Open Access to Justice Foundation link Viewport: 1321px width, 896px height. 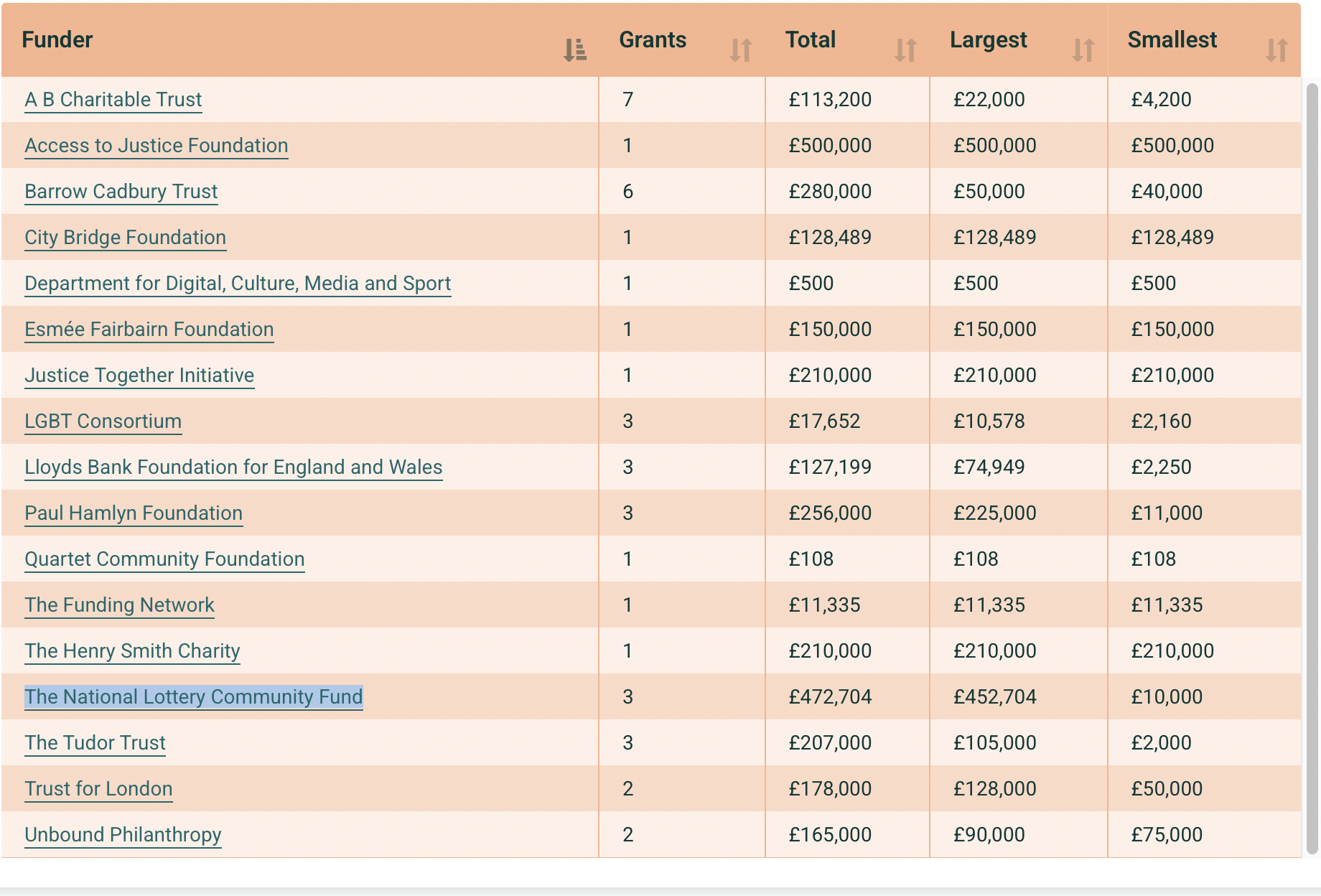coord(157,146)
